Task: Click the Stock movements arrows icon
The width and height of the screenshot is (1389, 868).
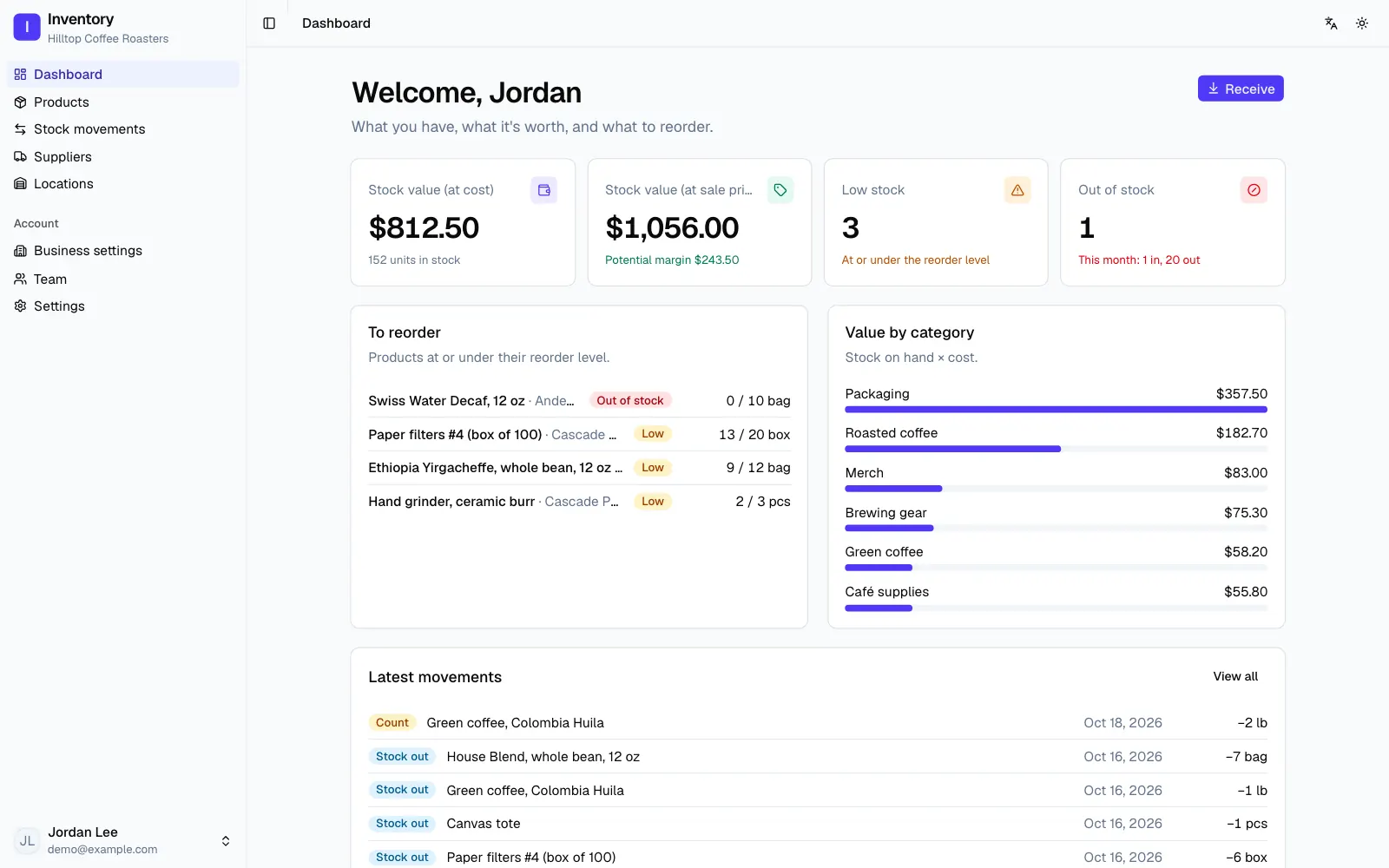Action: (21, 129)
